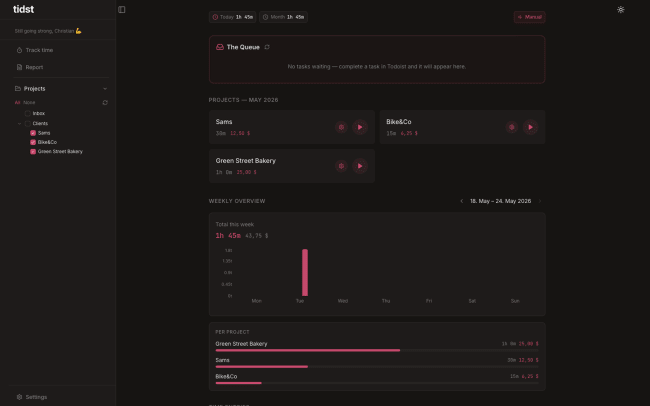Click the Tuesday bar in weekly chart

point(305,272)
